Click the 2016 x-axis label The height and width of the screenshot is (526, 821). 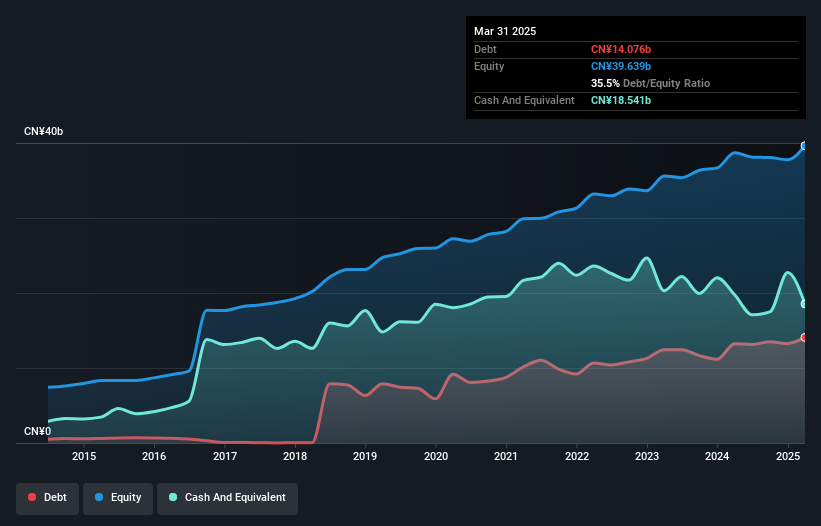pos(154,456)
